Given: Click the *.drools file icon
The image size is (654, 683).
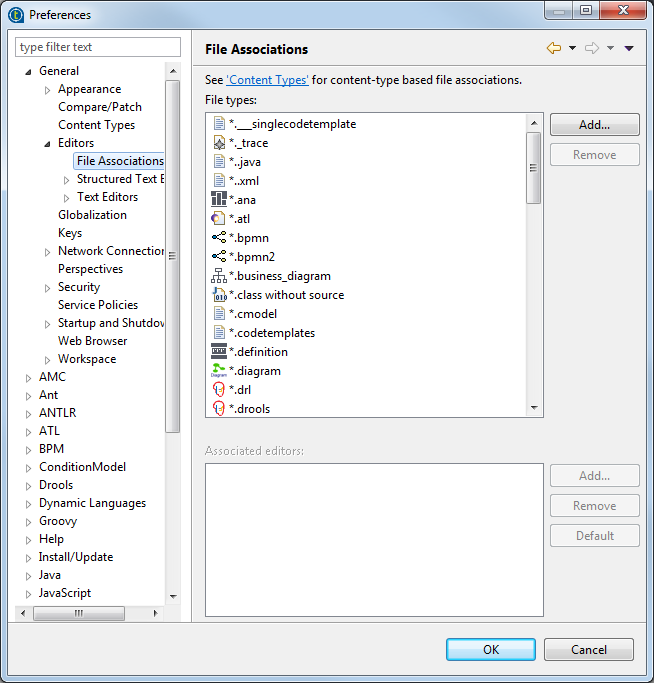Looking at the screenshot, I should pyautogui.click(x=218, y=409).
